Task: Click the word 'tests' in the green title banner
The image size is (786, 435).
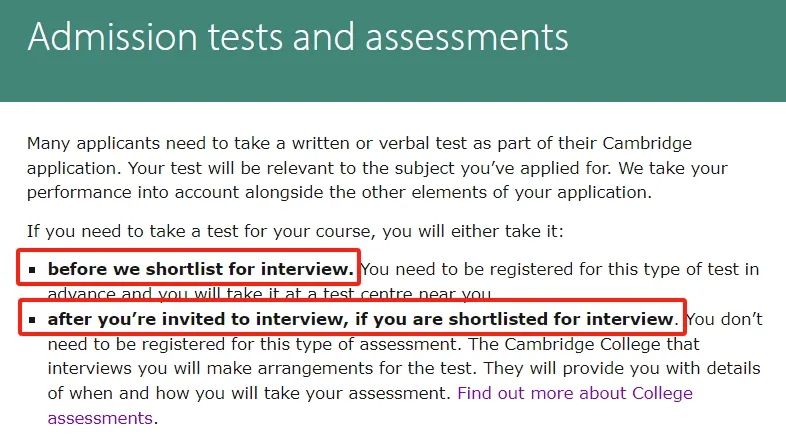Action: pyautogui.click(x=246, y=38)
